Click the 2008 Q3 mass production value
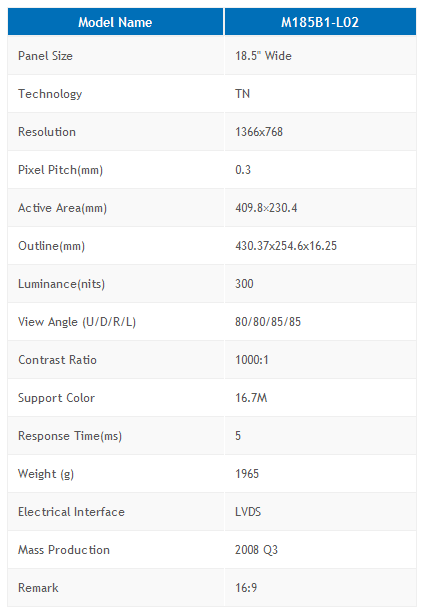The height and width of the screenshot is (612, 429). tap(256, 550)
